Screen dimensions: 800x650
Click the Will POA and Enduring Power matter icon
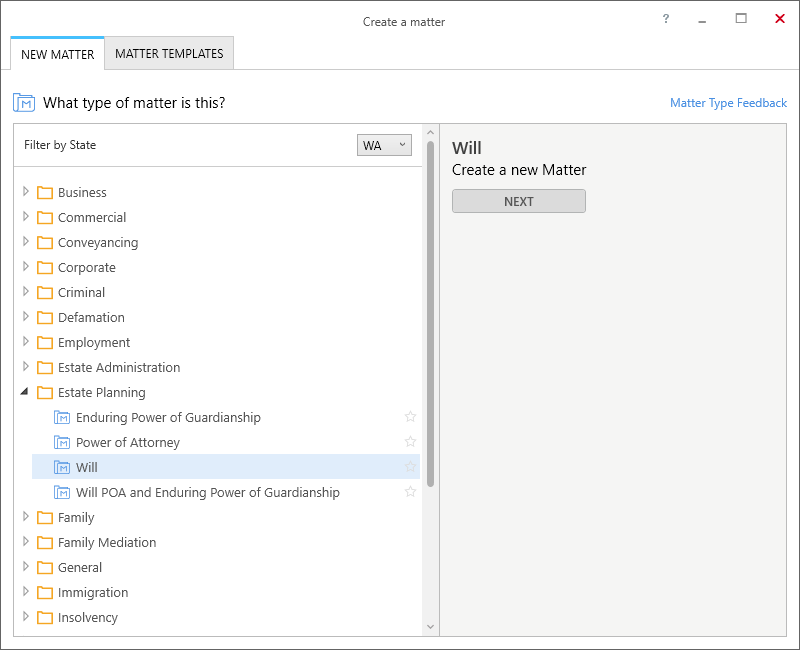62,492
